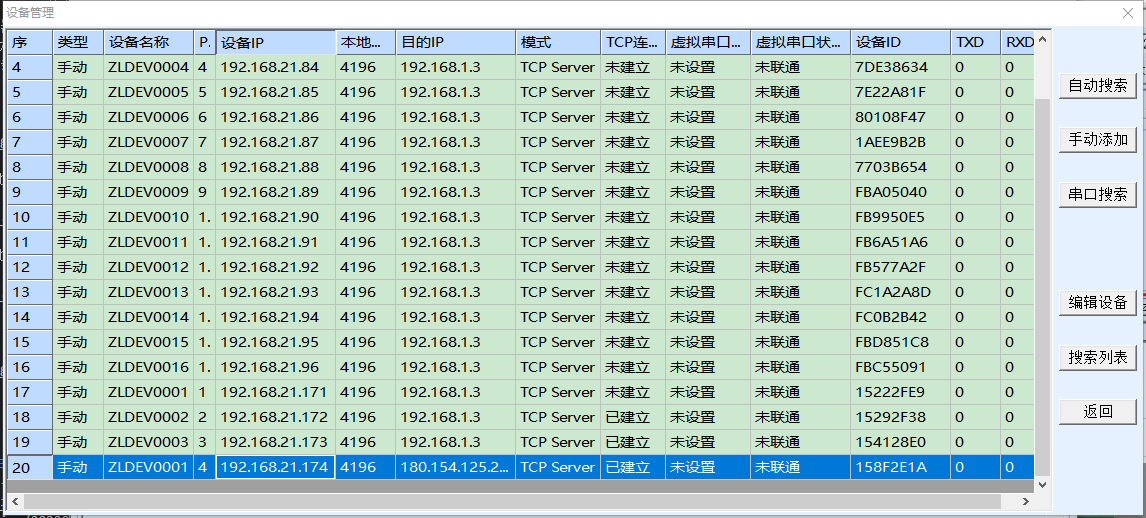The width and height of the screenshot is (1146, 518).
Task: Click the vertical scrollbar thumb
Action: (x=1042, y=287)
